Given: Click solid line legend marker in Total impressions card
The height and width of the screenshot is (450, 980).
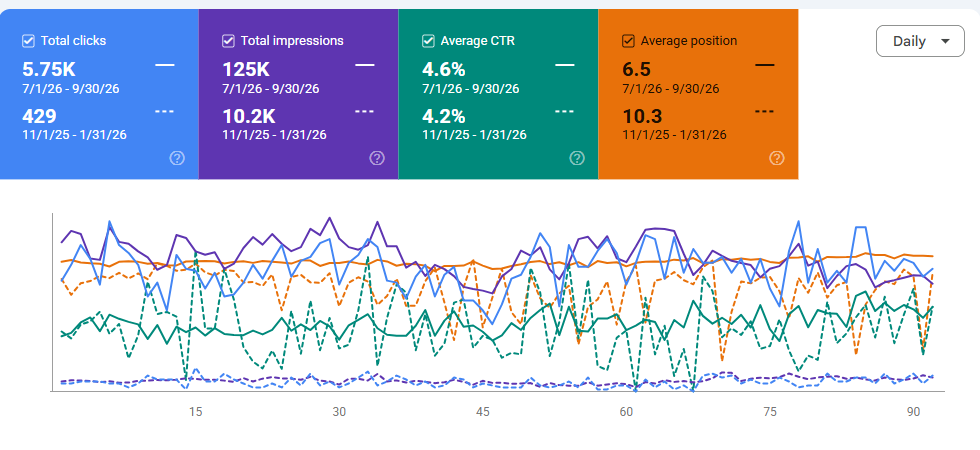Looking at the screenshot, I should [365, 64].
